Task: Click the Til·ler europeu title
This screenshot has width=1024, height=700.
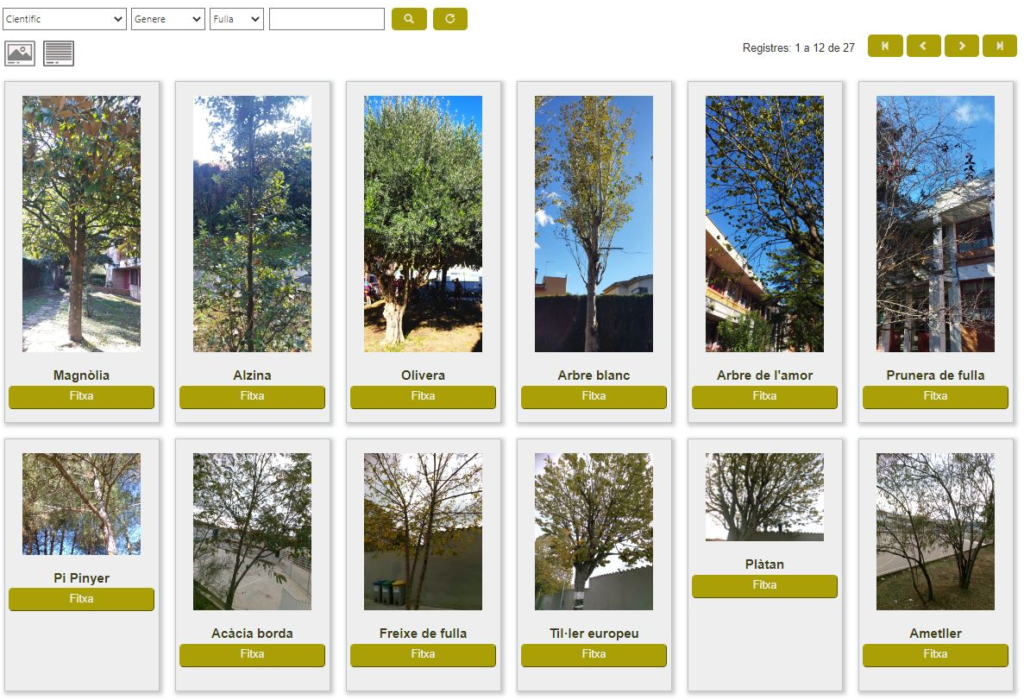Action: click(x=594, y=633)
